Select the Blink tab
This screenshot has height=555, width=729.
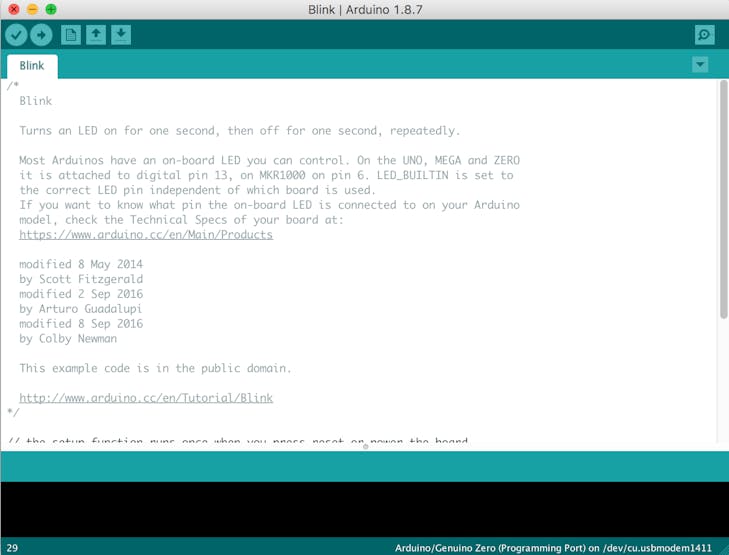[32, 66]
